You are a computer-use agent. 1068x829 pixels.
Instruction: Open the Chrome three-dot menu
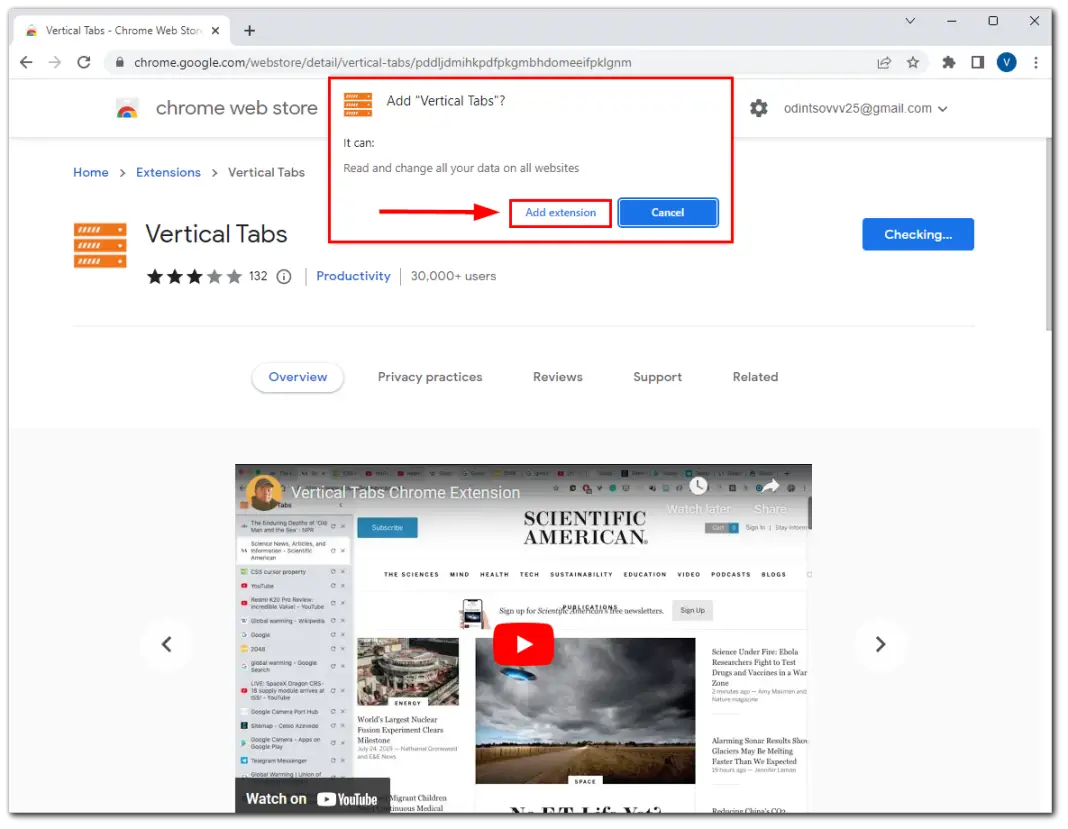pos(1037,62)
